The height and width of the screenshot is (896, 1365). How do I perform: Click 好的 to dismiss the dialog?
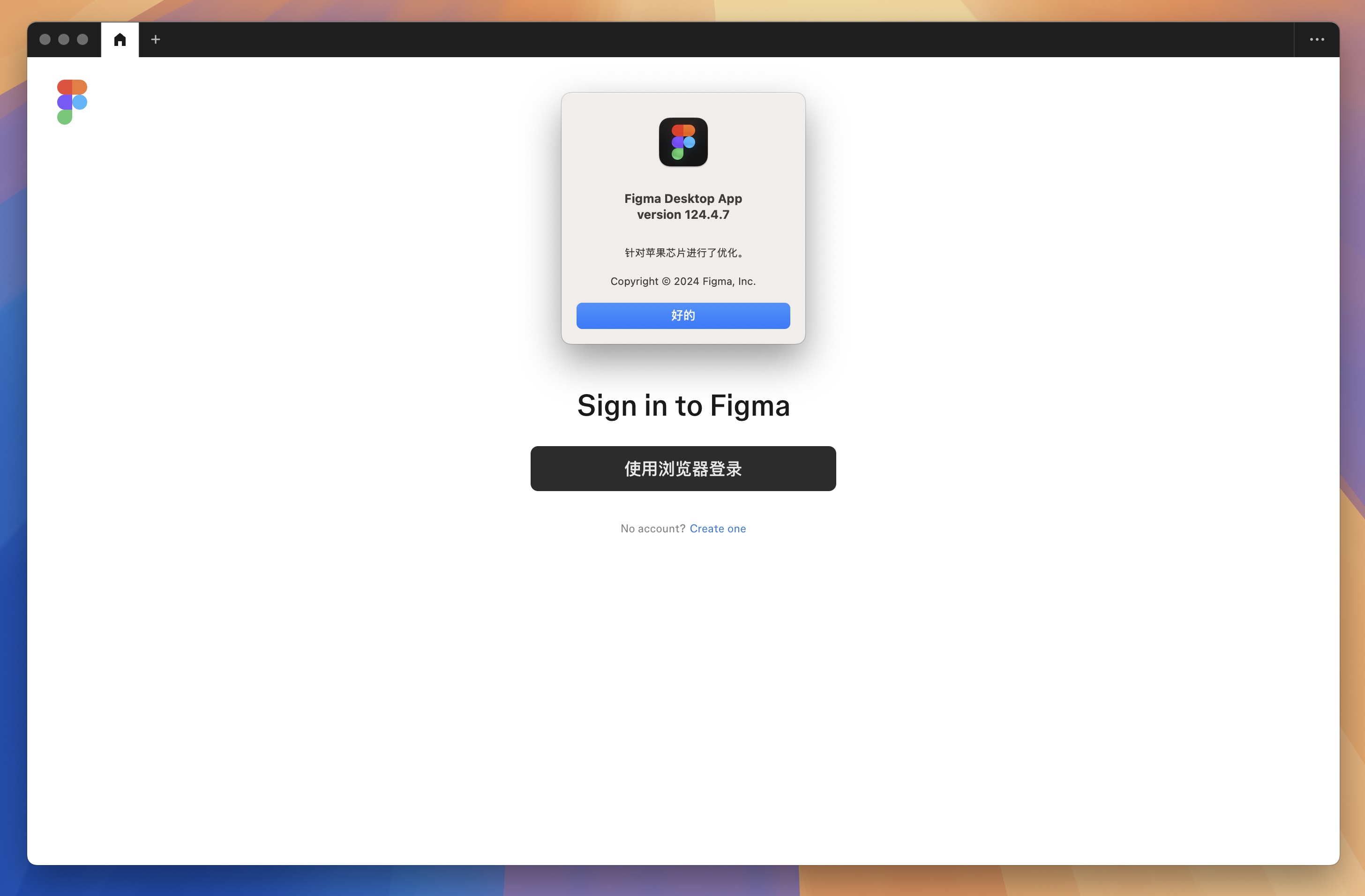(683, 315)
